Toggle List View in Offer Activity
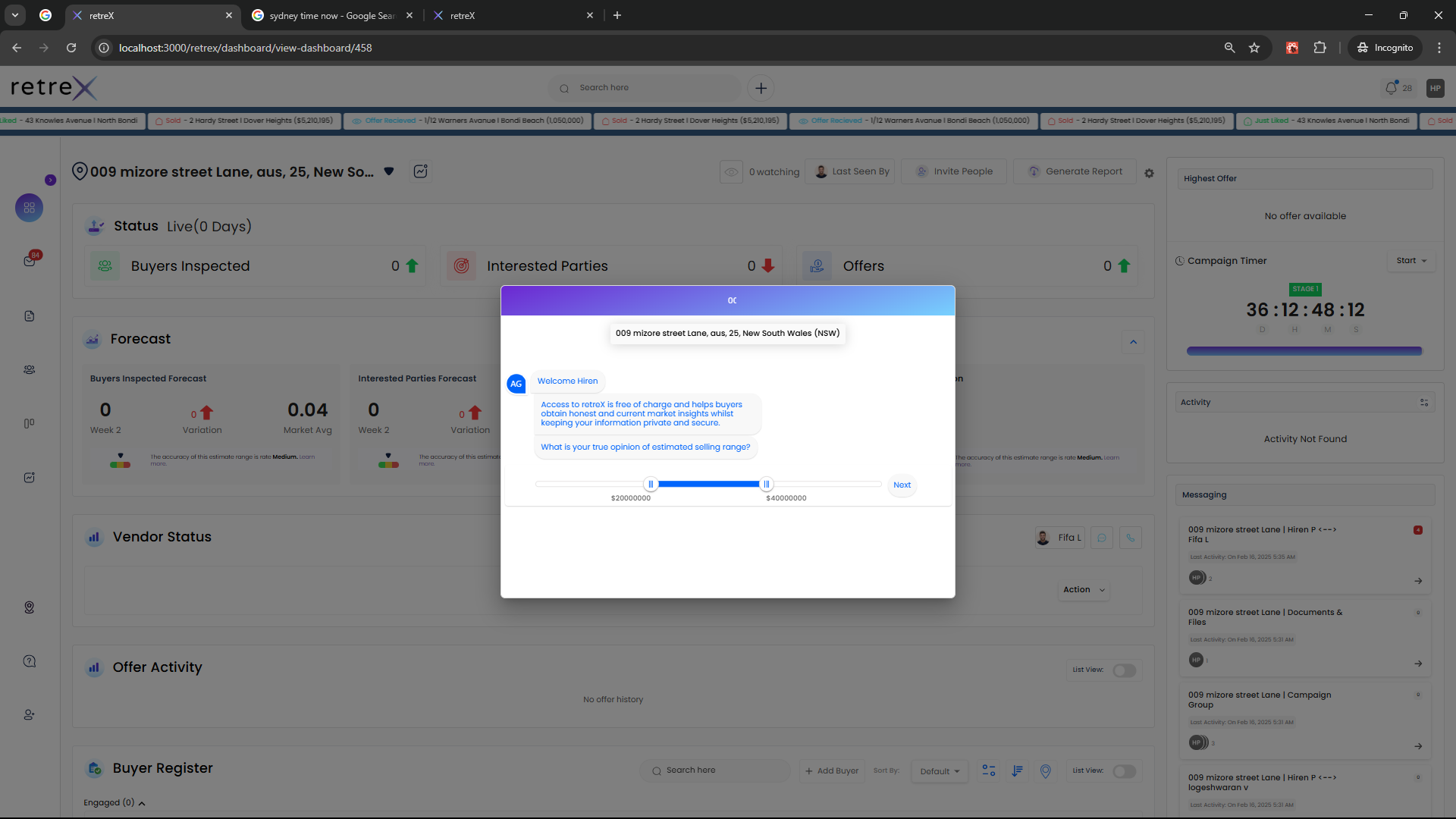1456x819 pixels. click(1124, 670)
